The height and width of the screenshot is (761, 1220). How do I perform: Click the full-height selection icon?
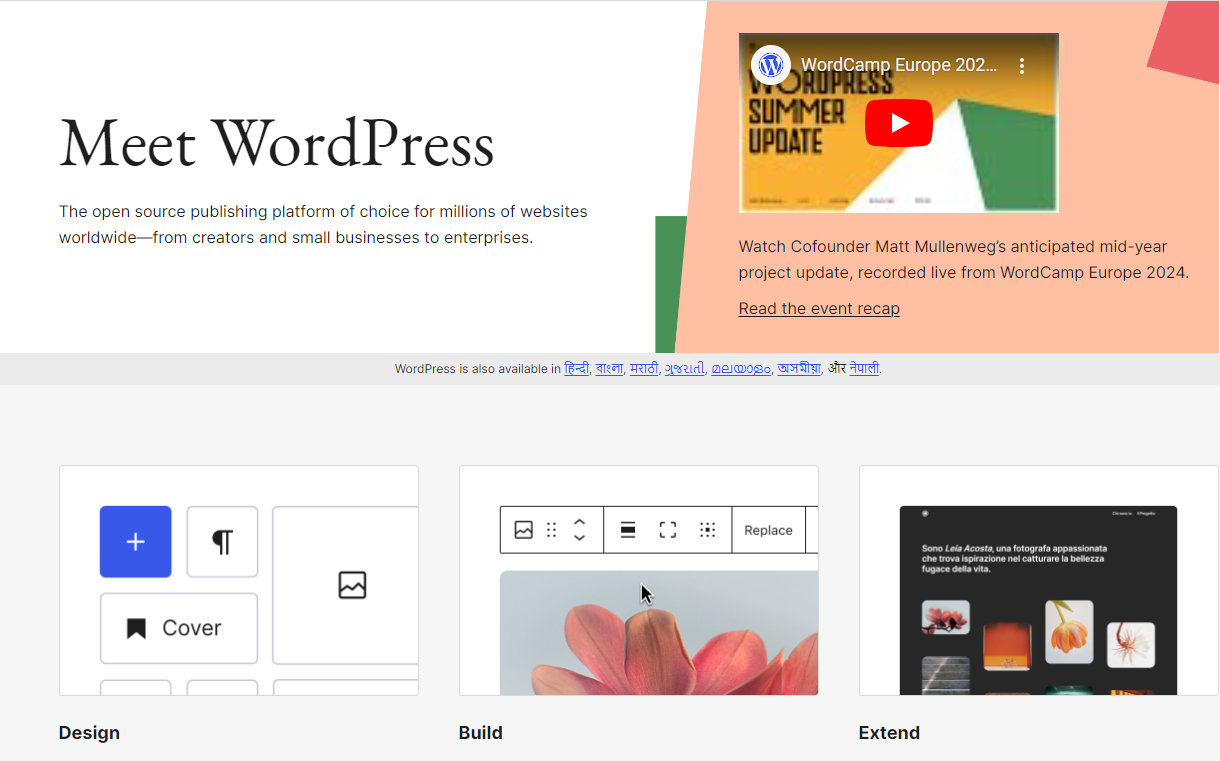pos(668,529)
